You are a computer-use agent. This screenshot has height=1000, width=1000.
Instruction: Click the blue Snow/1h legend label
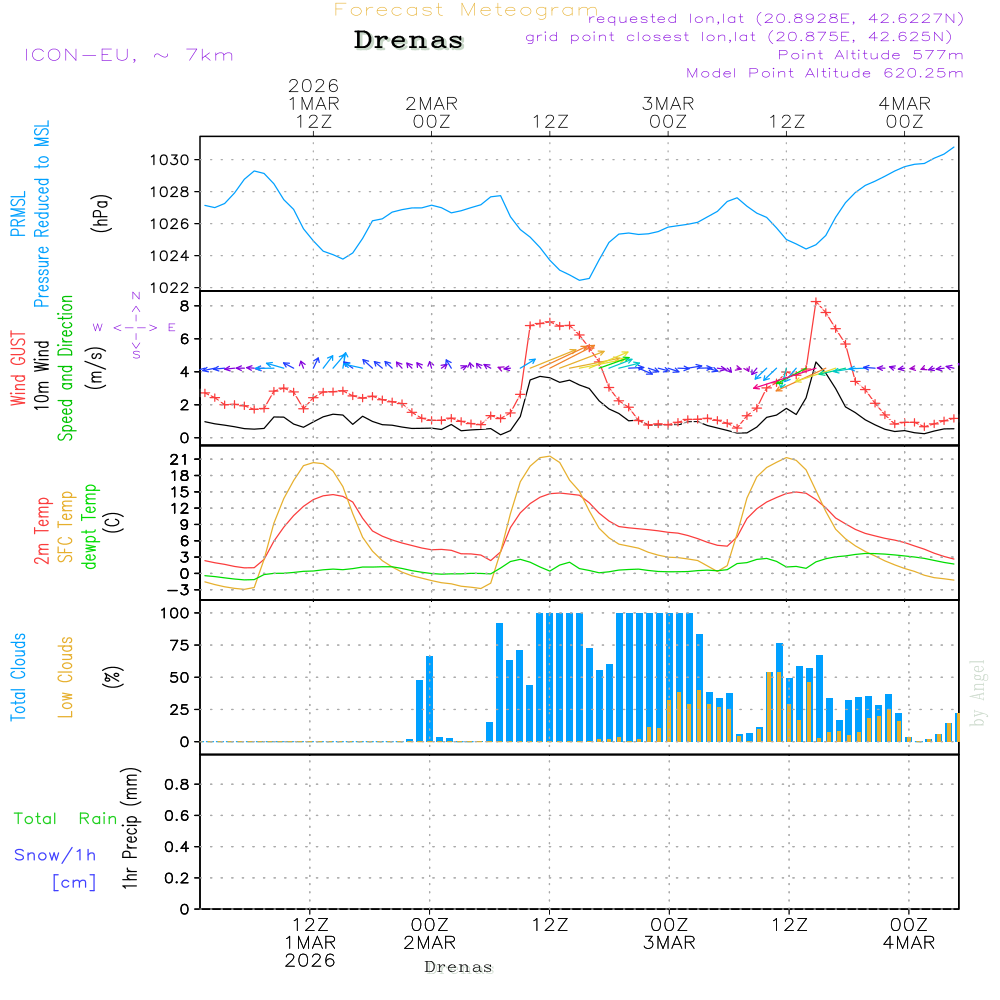coord(56,855)
